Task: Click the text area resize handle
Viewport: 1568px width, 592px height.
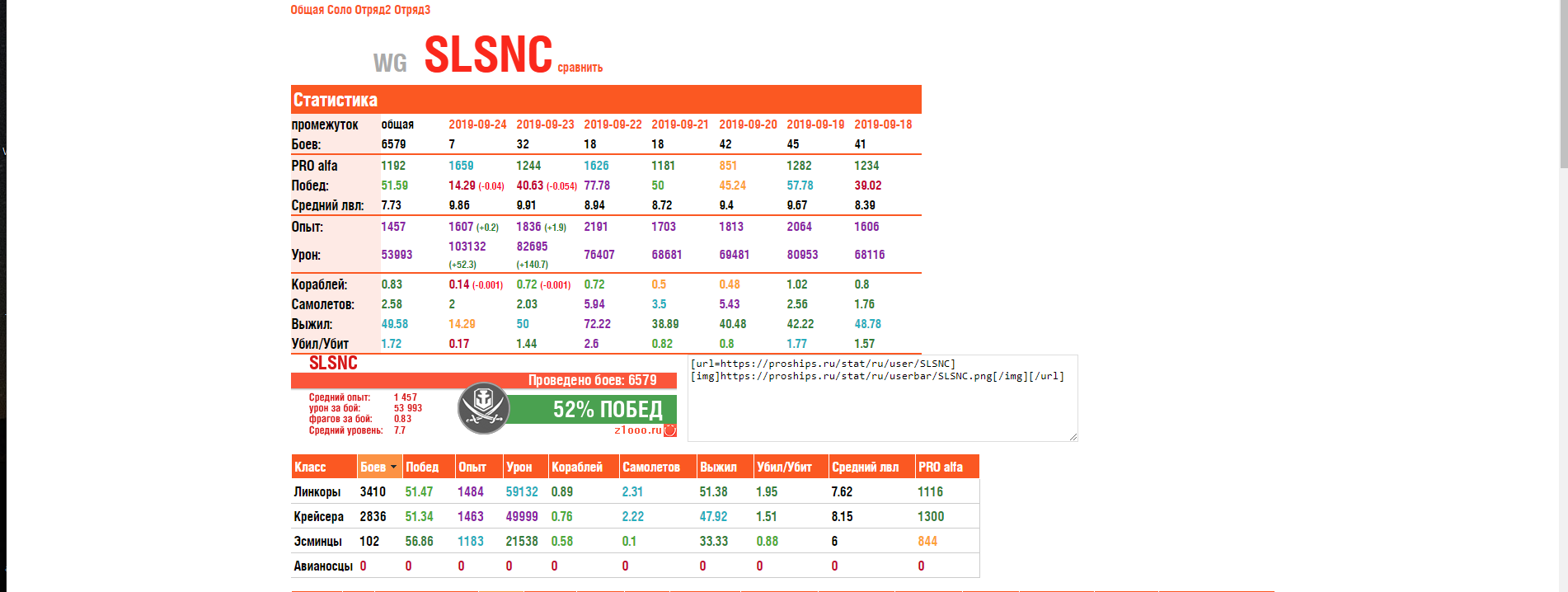Action: coord(1073,436)
